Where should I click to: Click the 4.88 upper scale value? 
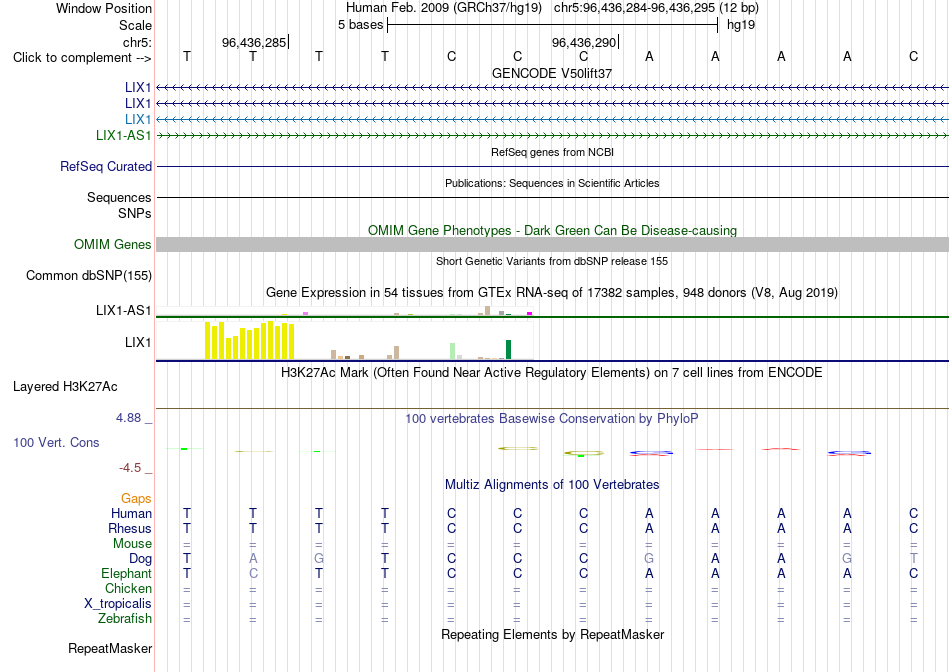(x=128, y=418)
